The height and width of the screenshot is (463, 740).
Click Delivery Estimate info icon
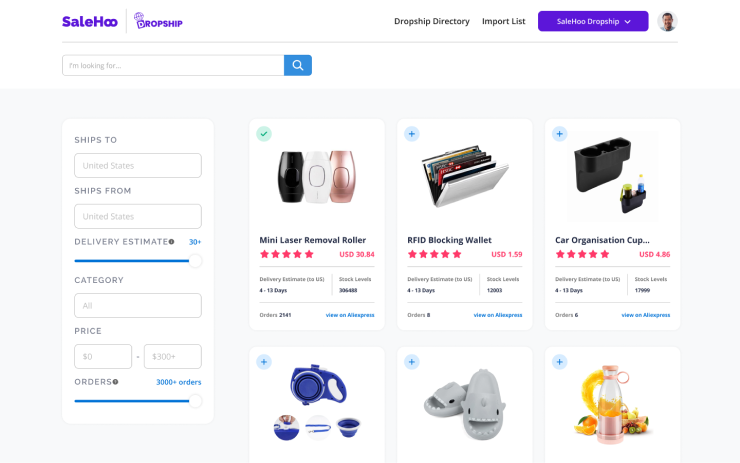(171, 242)
